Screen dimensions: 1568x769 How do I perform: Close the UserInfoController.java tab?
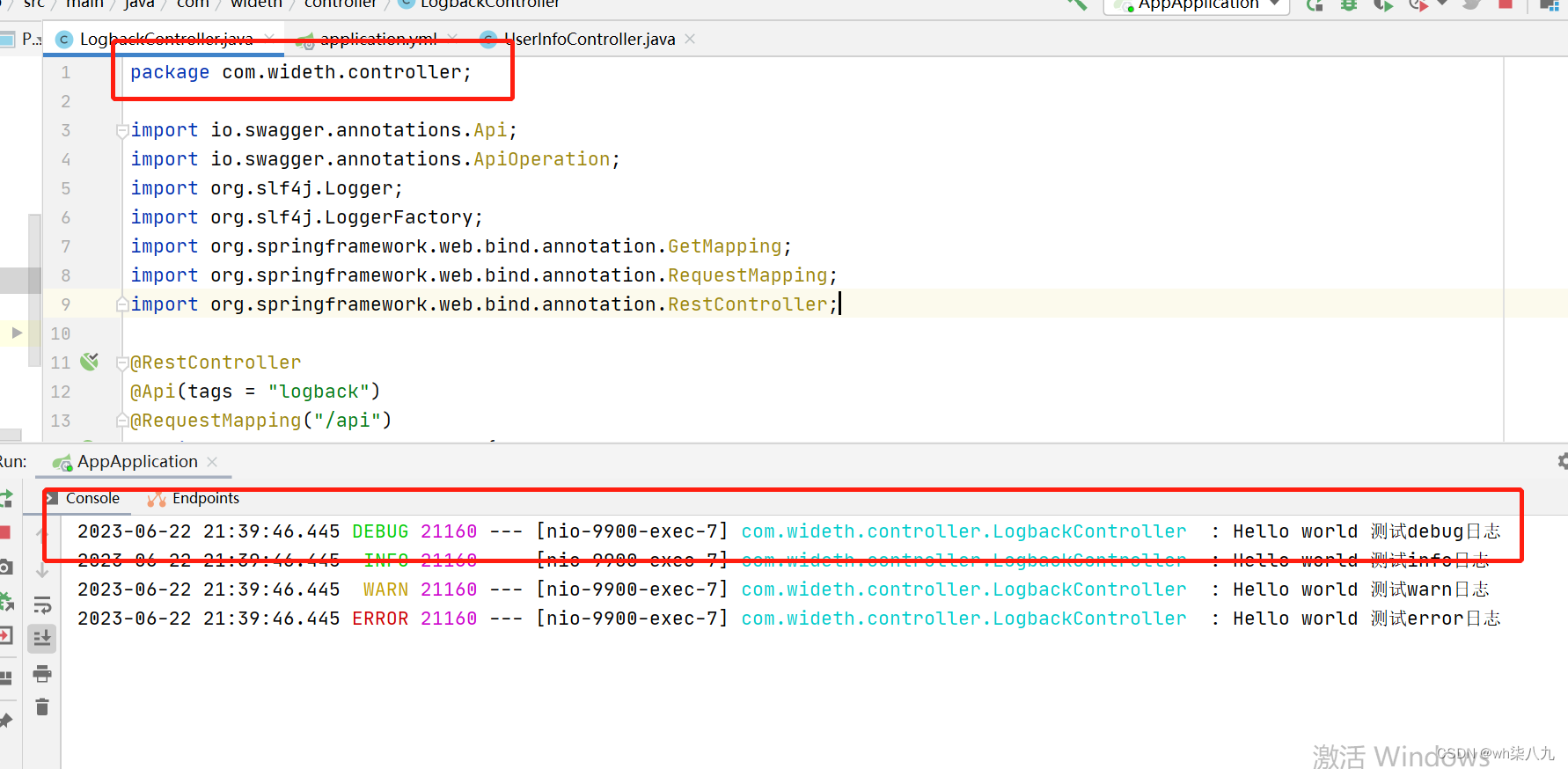(690, 39)
